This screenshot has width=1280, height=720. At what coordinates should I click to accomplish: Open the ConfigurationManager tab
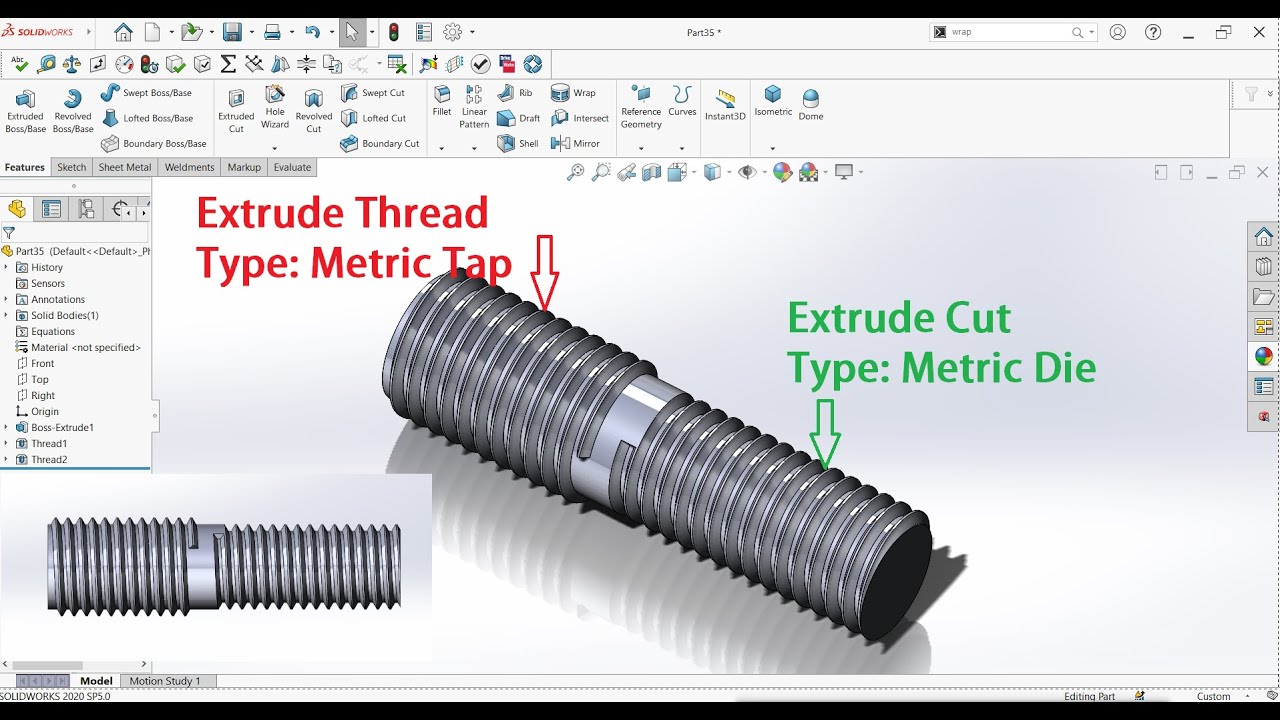point(86,209)
